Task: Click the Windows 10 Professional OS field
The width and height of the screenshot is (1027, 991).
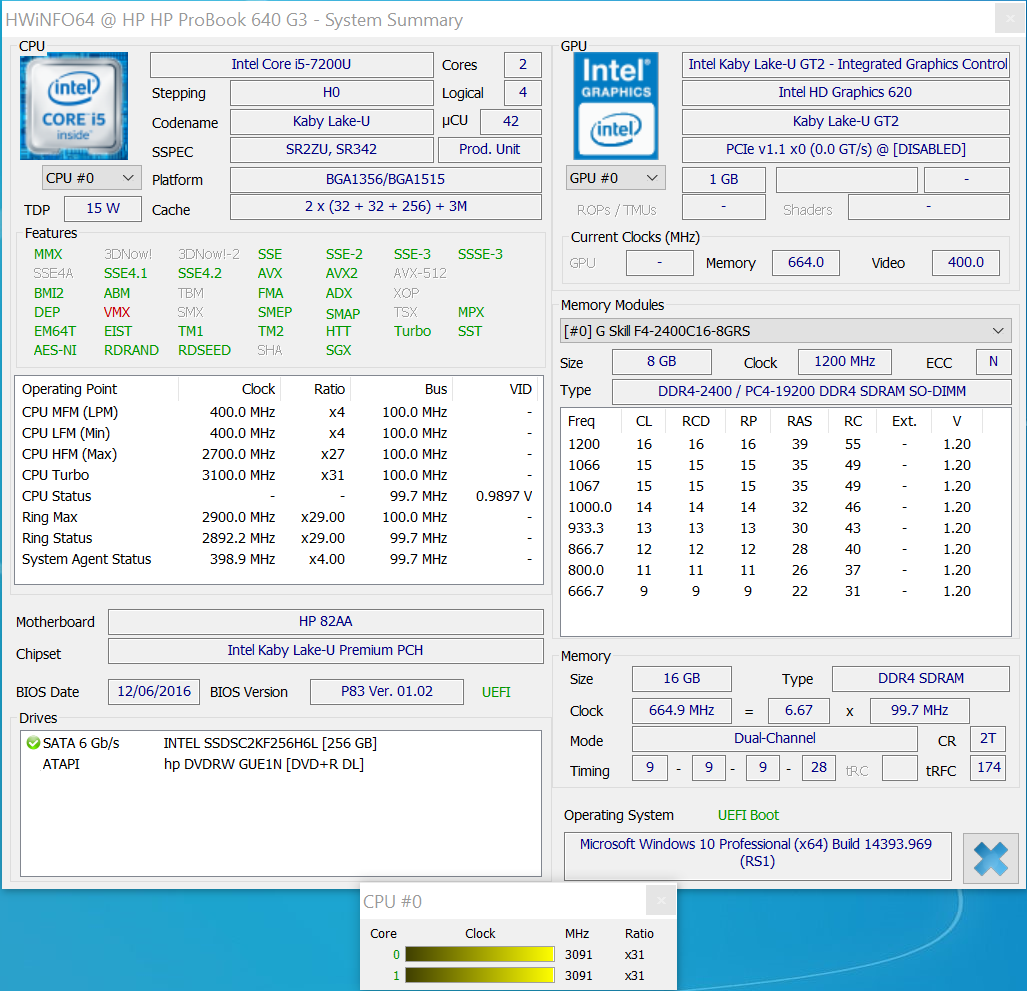Action: pyautogui.click(x=755, y=853)
